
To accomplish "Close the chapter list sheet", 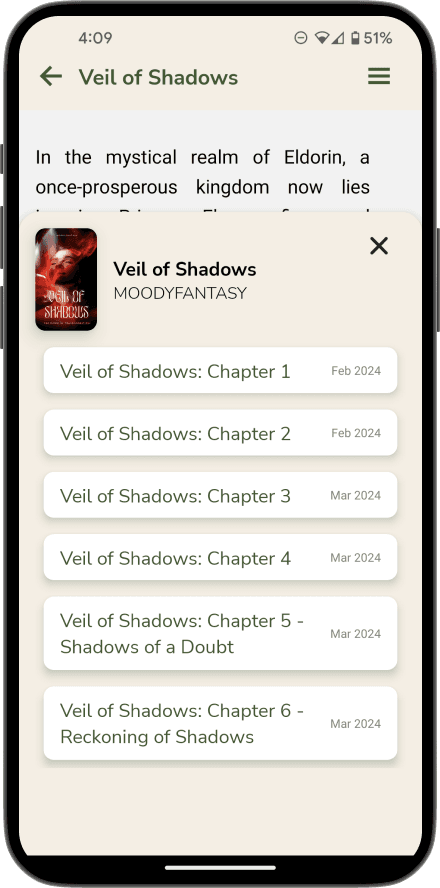I will pyautogui.click(x=379, y=246).
